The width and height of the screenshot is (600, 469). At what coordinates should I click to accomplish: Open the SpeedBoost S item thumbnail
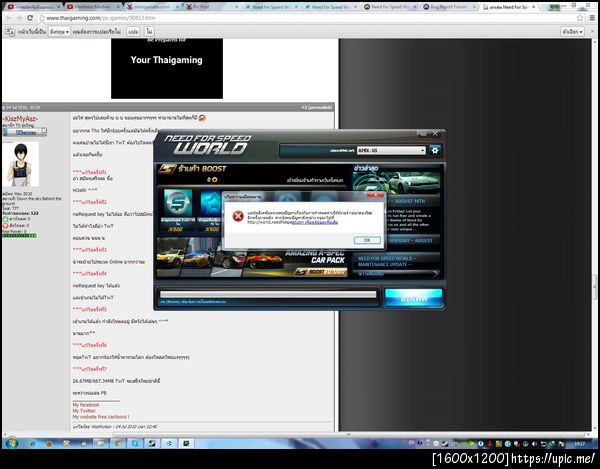click(178, 202)
